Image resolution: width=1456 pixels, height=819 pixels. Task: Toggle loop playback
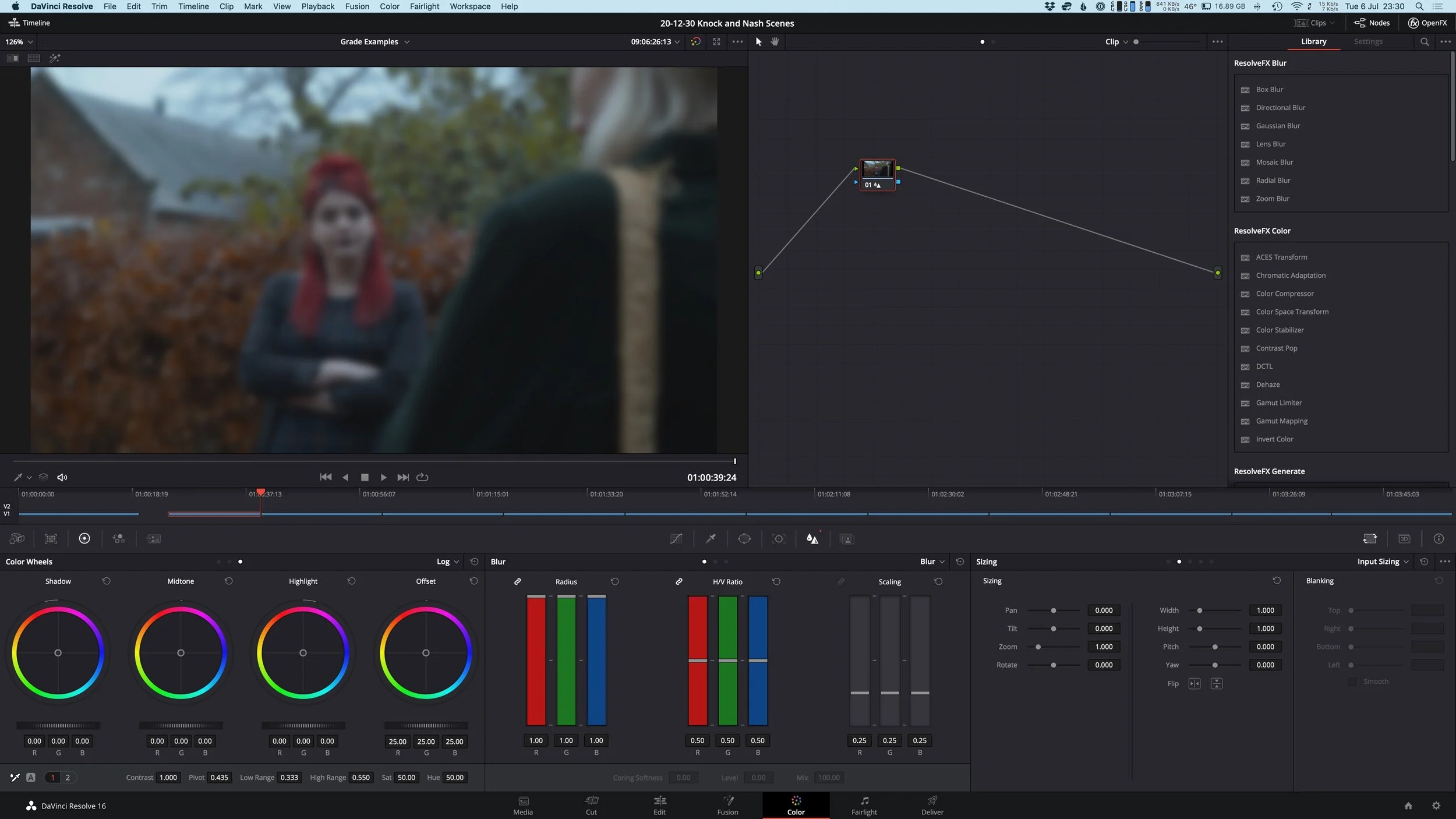(x=422, y=477)
